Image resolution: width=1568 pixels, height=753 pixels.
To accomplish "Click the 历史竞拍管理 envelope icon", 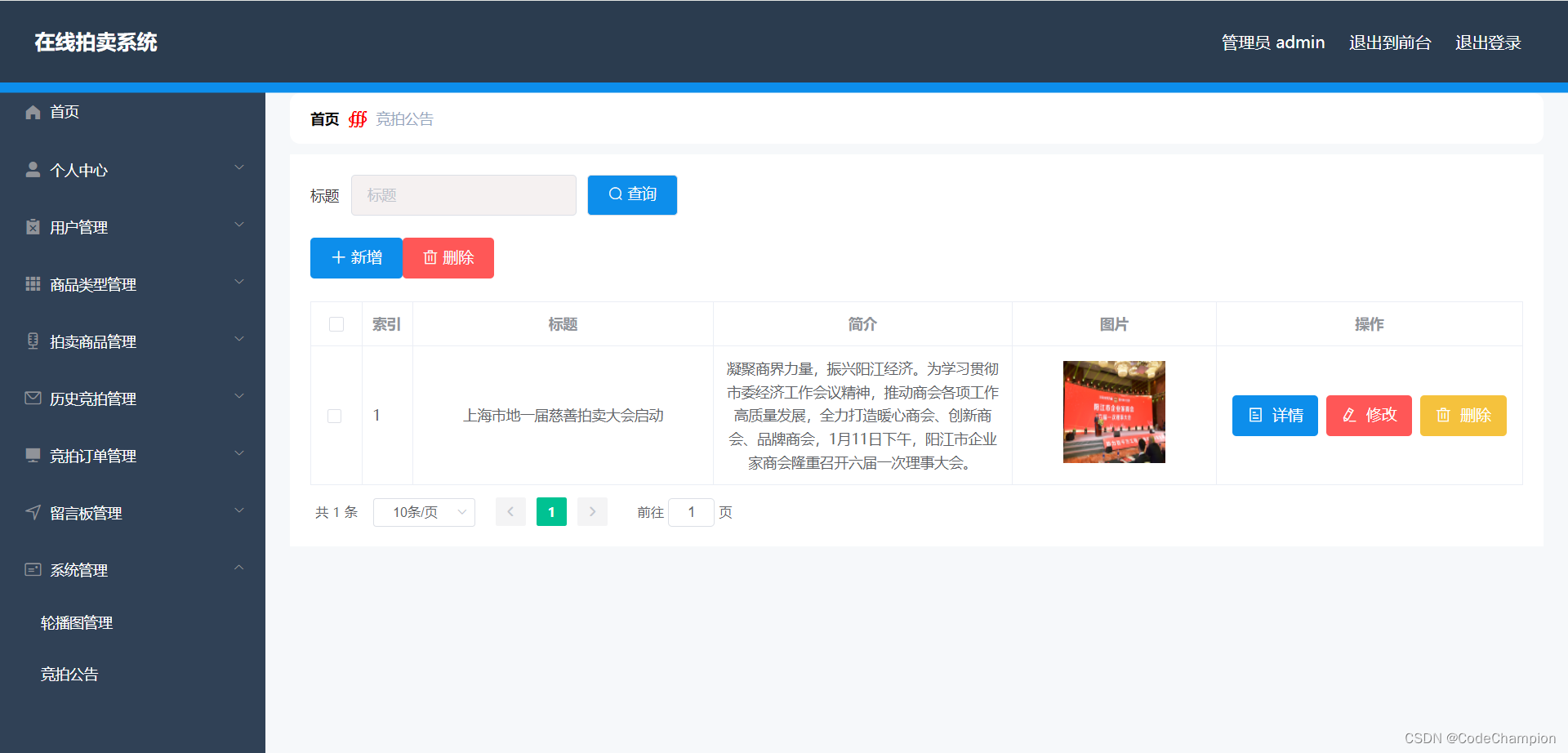I will [x=33, y=398].
